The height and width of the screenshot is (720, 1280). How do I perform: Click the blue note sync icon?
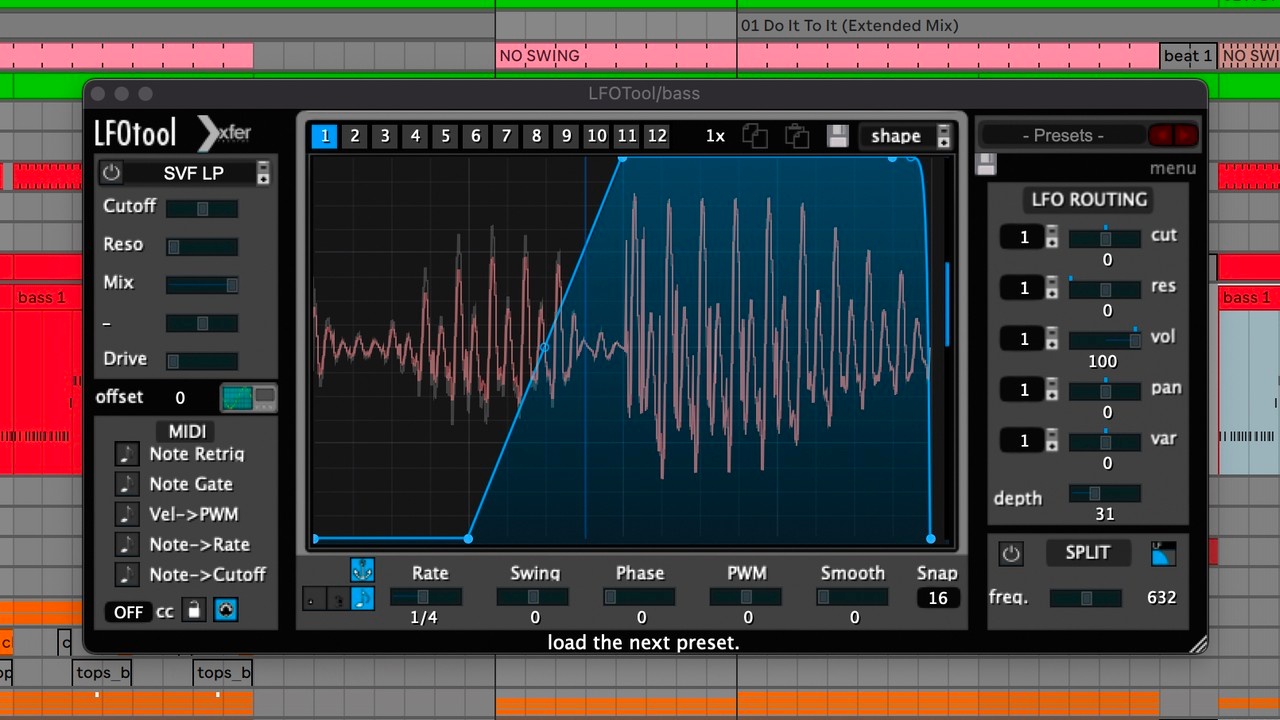pyautogui.click(x=362, y=598)
